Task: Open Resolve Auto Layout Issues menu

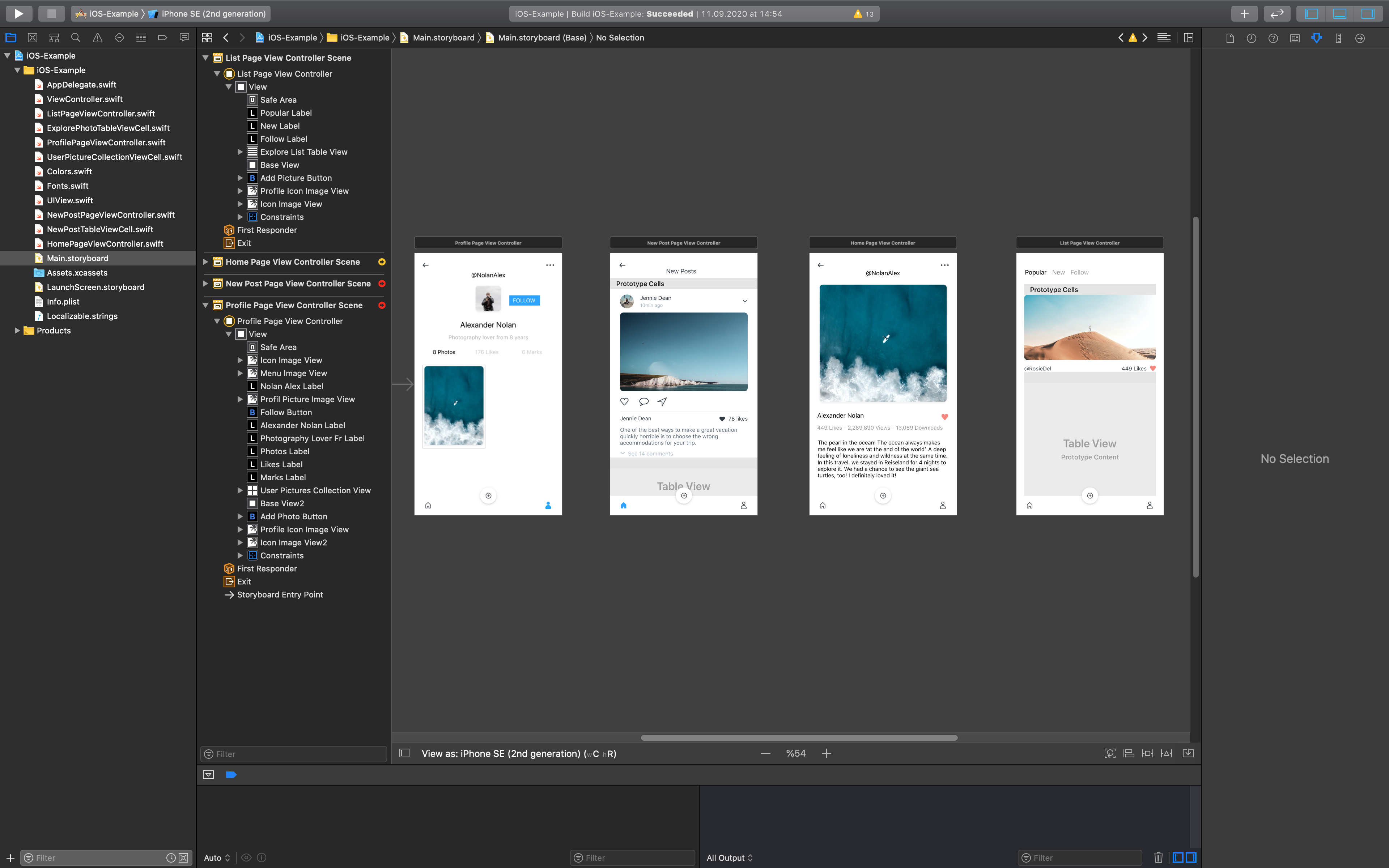Action: 1166,753
